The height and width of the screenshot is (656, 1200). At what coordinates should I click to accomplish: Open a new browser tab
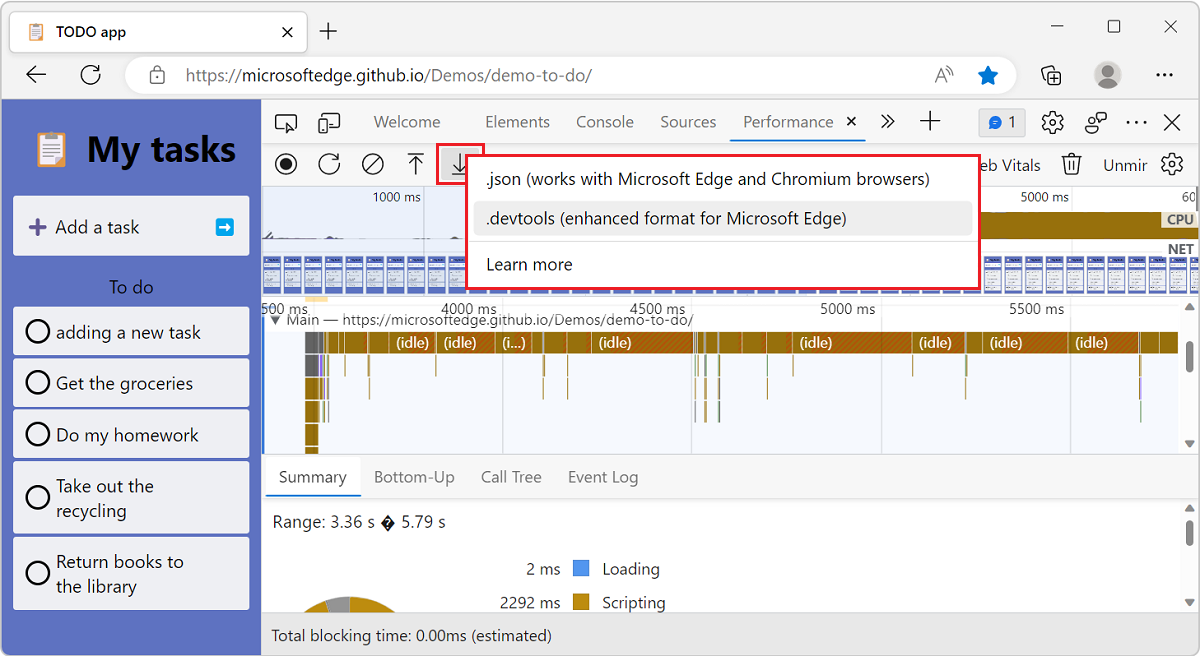(x=328, y=32)
